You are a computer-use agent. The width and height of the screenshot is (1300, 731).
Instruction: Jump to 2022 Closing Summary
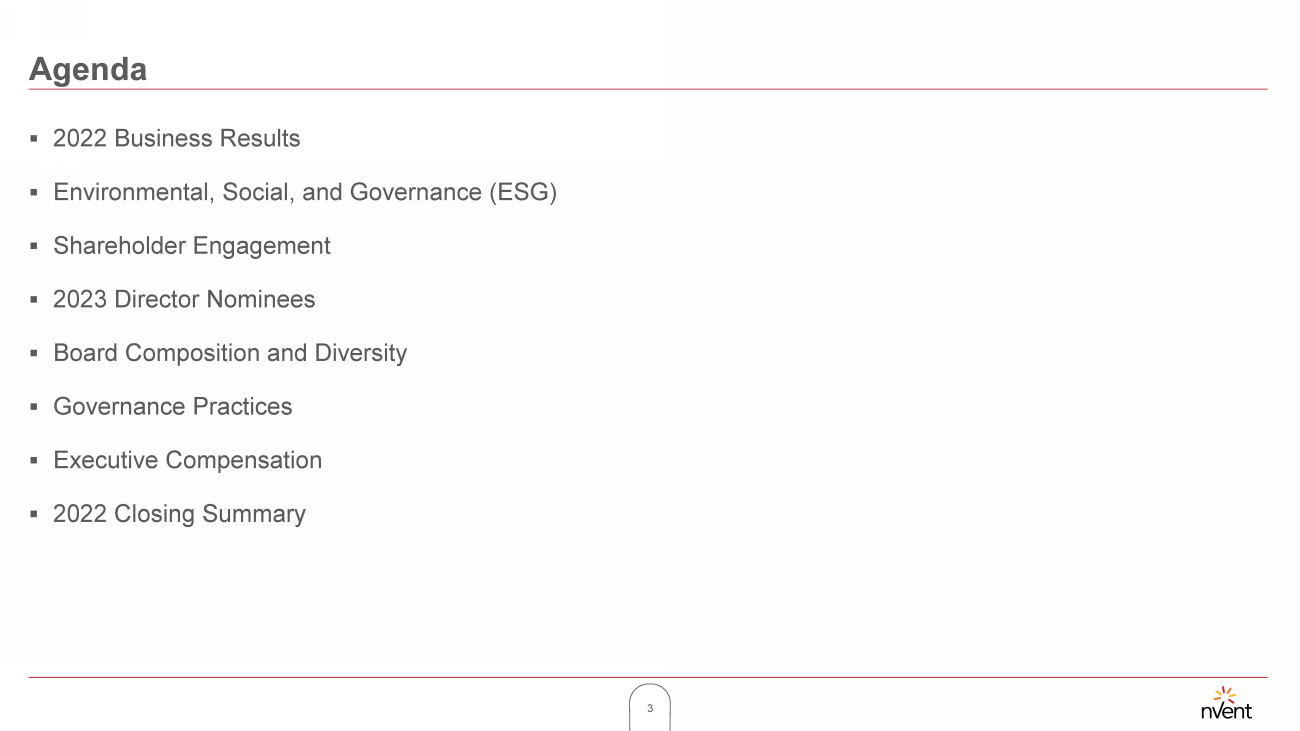coord(179,514)
